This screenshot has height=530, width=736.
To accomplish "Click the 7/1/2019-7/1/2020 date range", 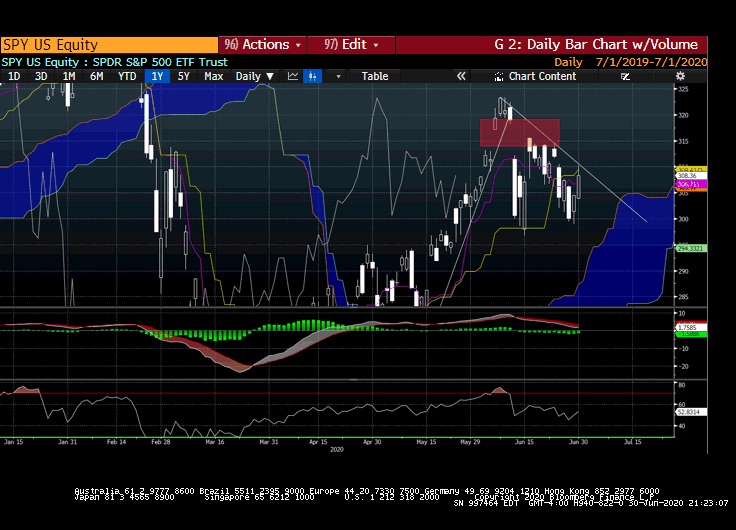I will [651, 62].
